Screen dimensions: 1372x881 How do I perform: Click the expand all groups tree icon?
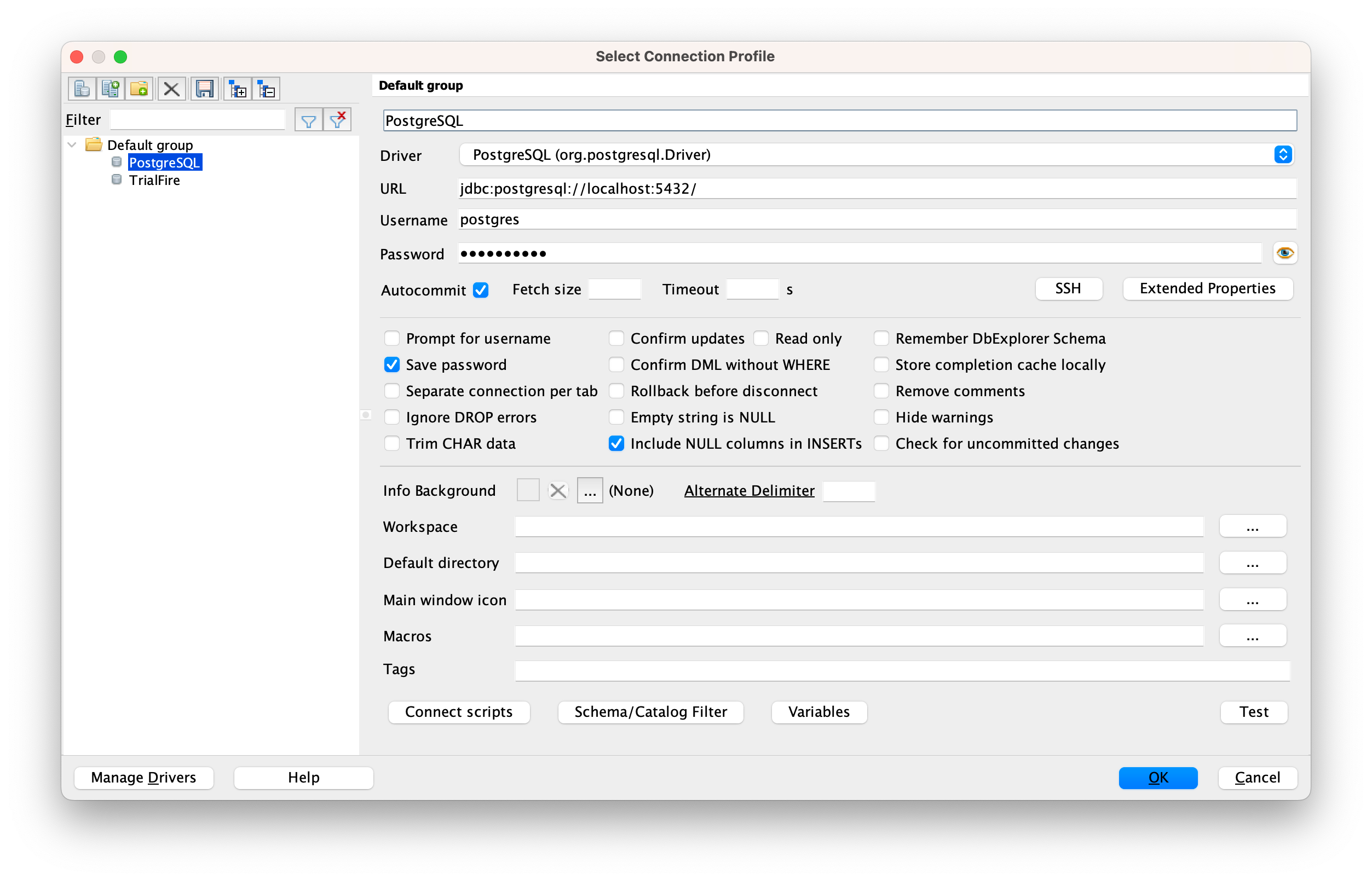[238, 89]
